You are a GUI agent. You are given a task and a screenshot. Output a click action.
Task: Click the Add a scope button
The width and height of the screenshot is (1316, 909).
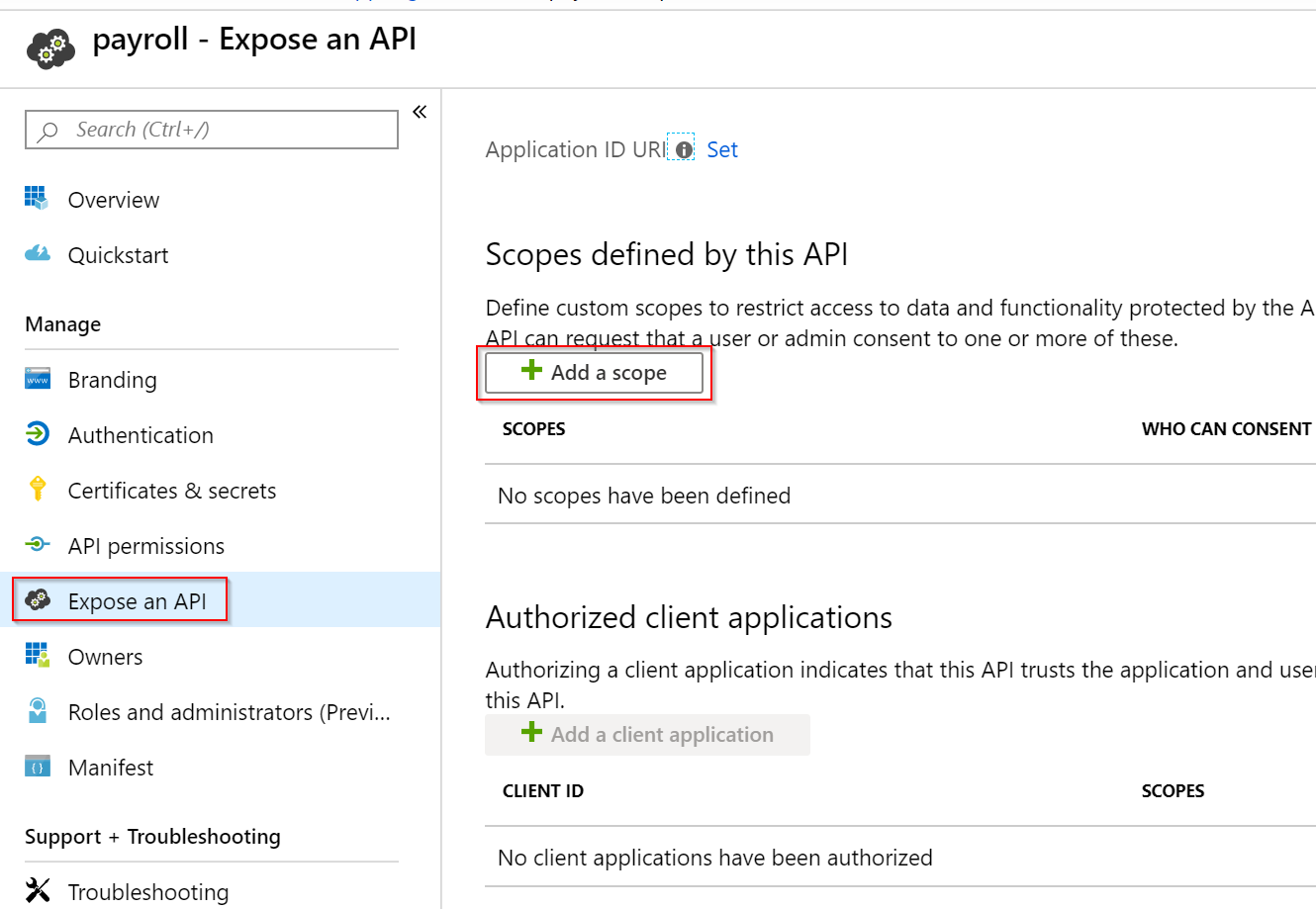pos(594,373)
